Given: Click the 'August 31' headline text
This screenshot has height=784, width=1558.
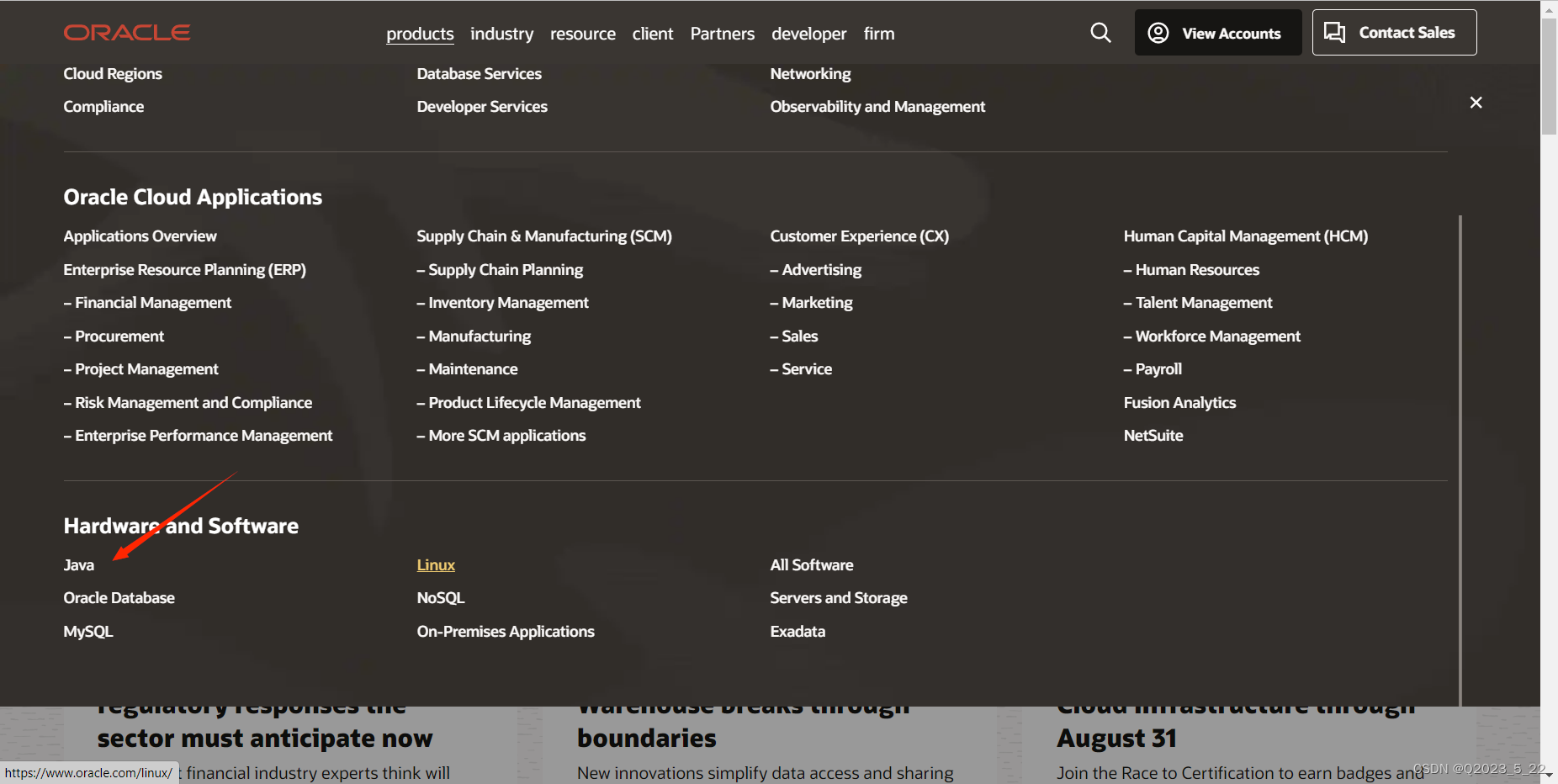Looking at the screenshot, I should pyautogui.click(x=1116, y=739).
